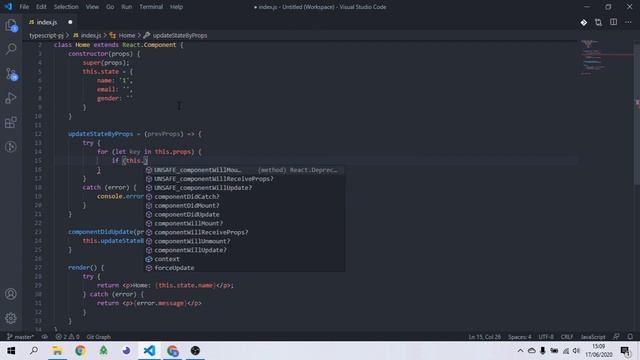Click the Open Changes editor action icon
Screen dimensions: 640x360
pos(598,22)
